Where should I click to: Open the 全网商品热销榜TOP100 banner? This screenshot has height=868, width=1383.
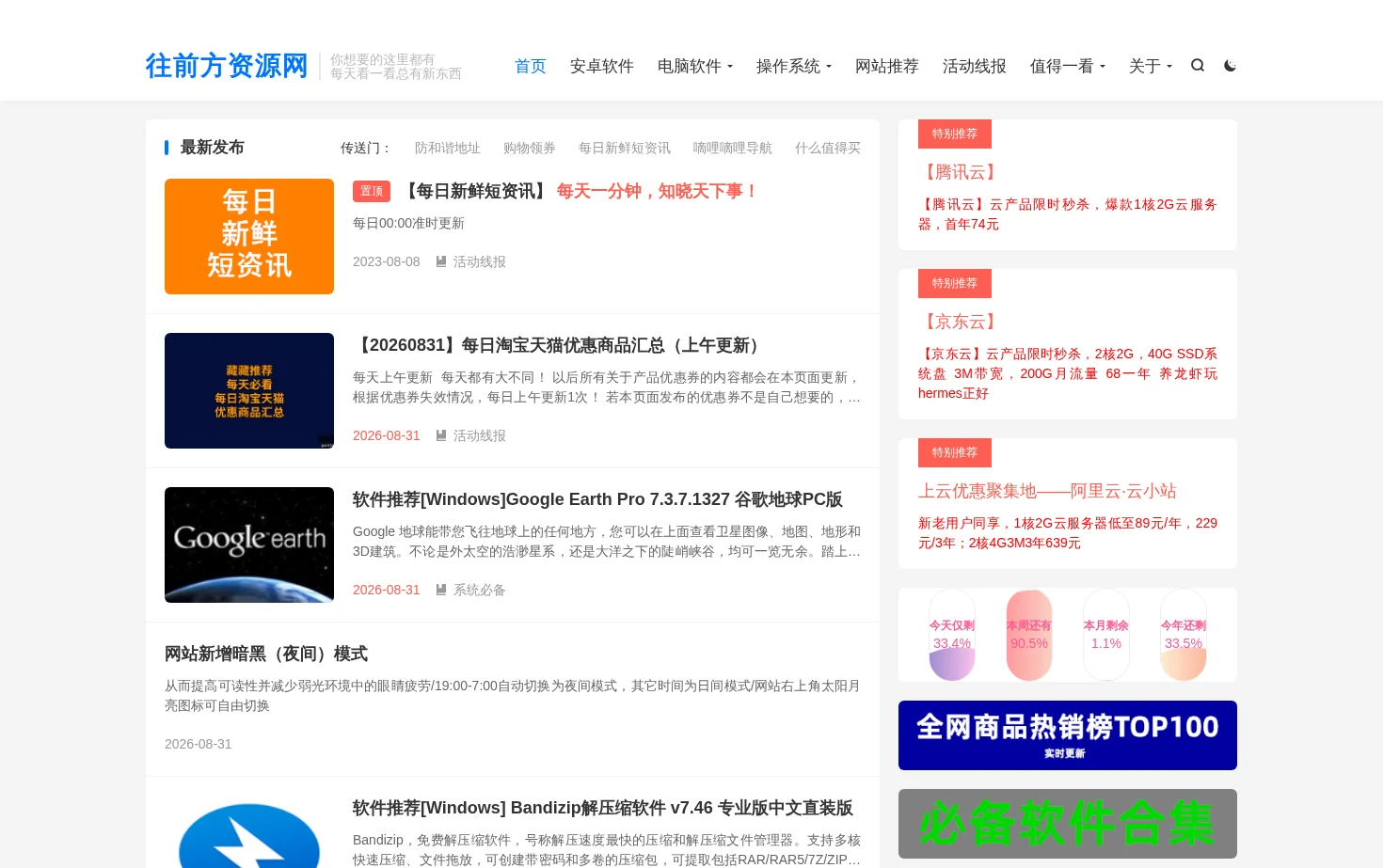pyautogui.click(x=1068, y=735)
